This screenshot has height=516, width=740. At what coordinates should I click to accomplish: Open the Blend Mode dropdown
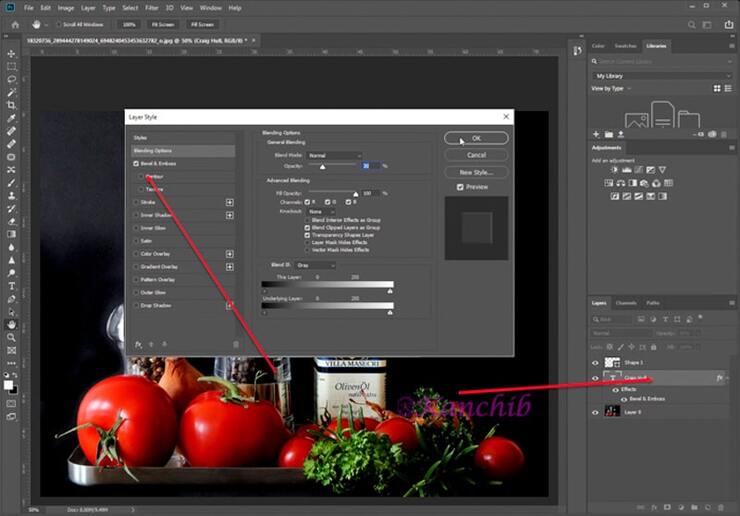334,156
